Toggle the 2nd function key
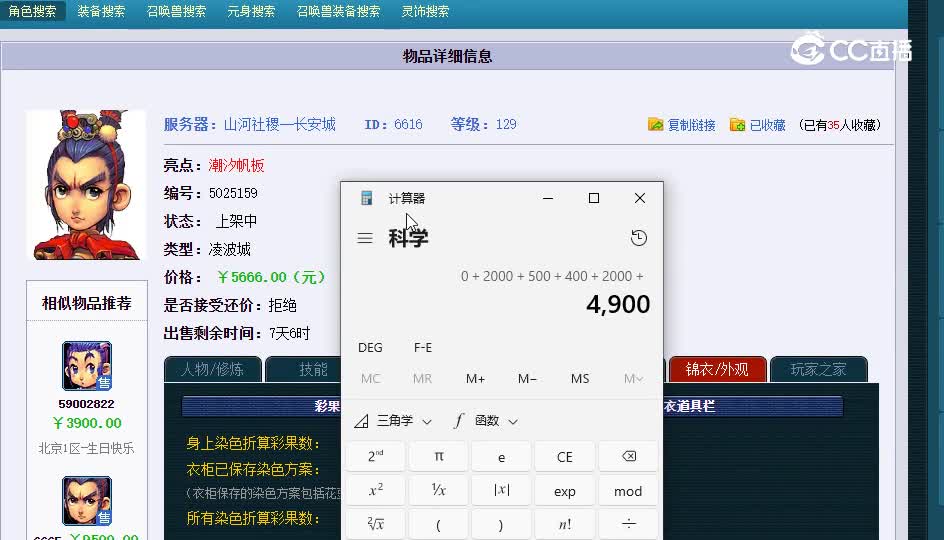 (x=375, y=456)
